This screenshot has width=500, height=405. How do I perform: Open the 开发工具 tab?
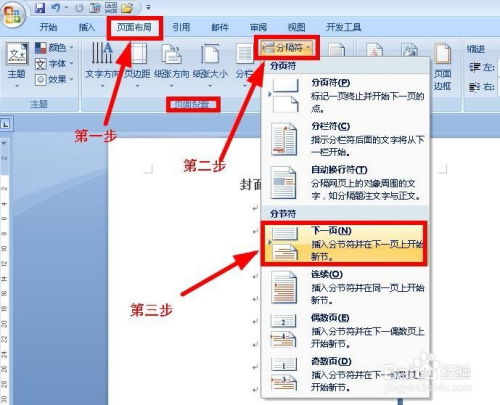coord(344,27)
